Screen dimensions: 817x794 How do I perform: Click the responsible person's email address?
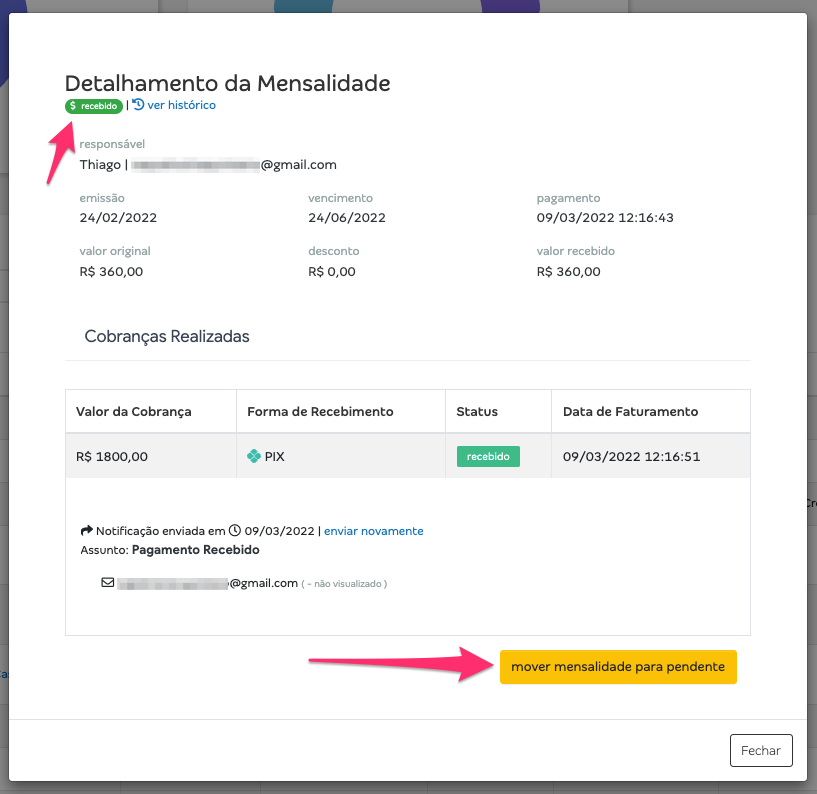tap(234, 165)
